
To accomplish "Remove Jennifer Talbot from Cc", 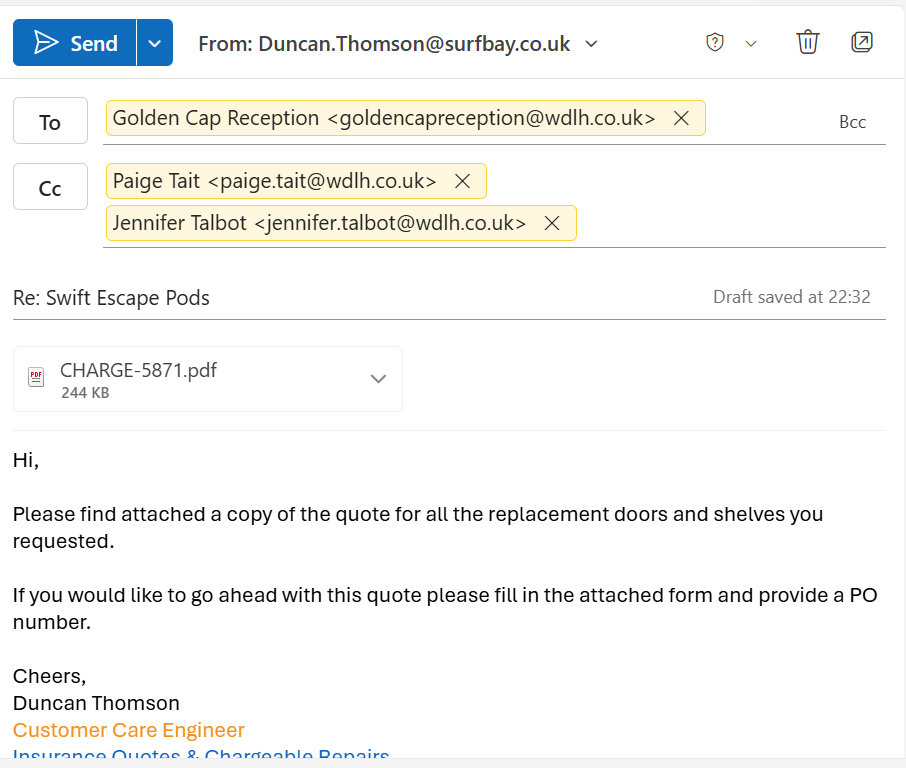I will 551,223.
